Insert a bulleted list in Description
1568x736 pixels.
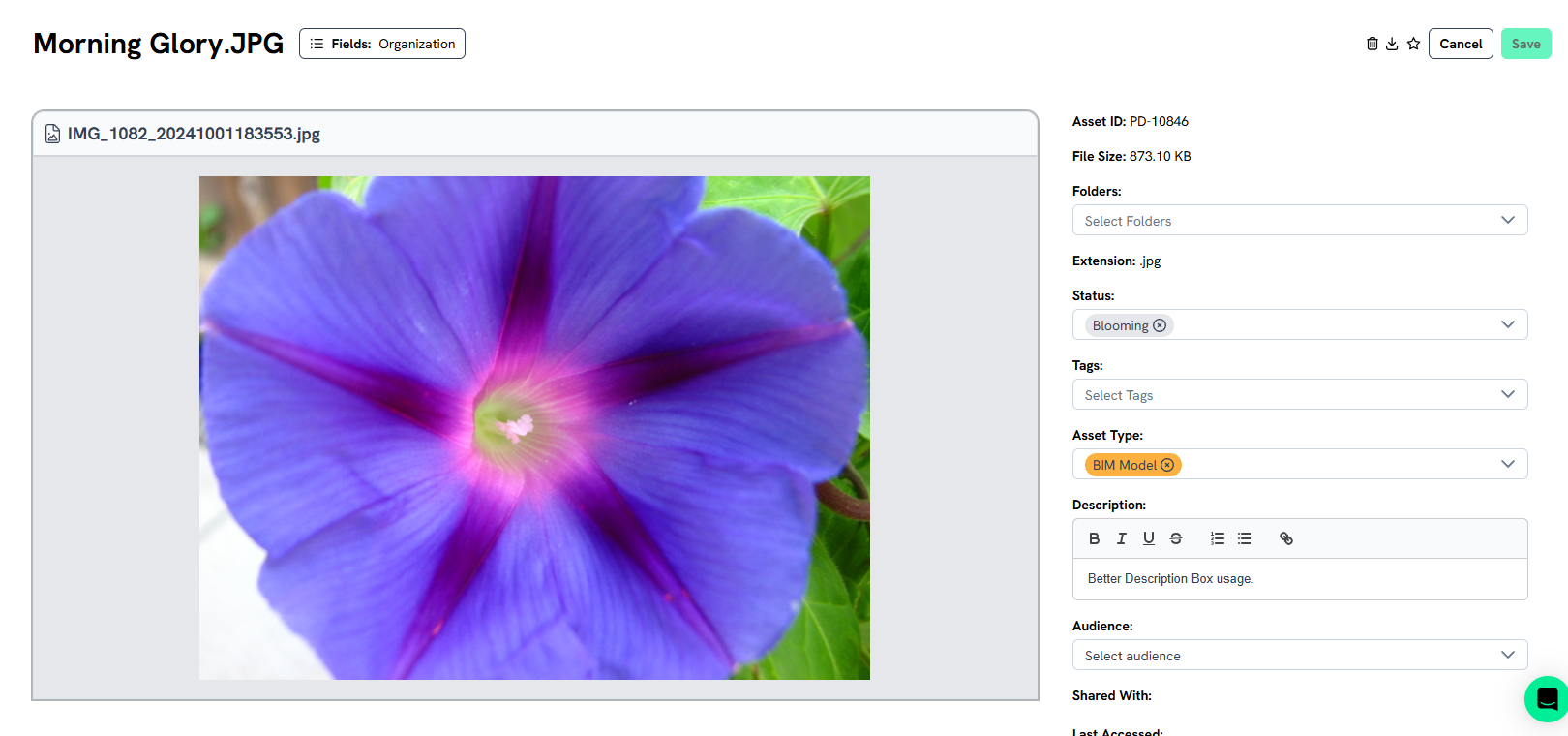[1245, 538]
